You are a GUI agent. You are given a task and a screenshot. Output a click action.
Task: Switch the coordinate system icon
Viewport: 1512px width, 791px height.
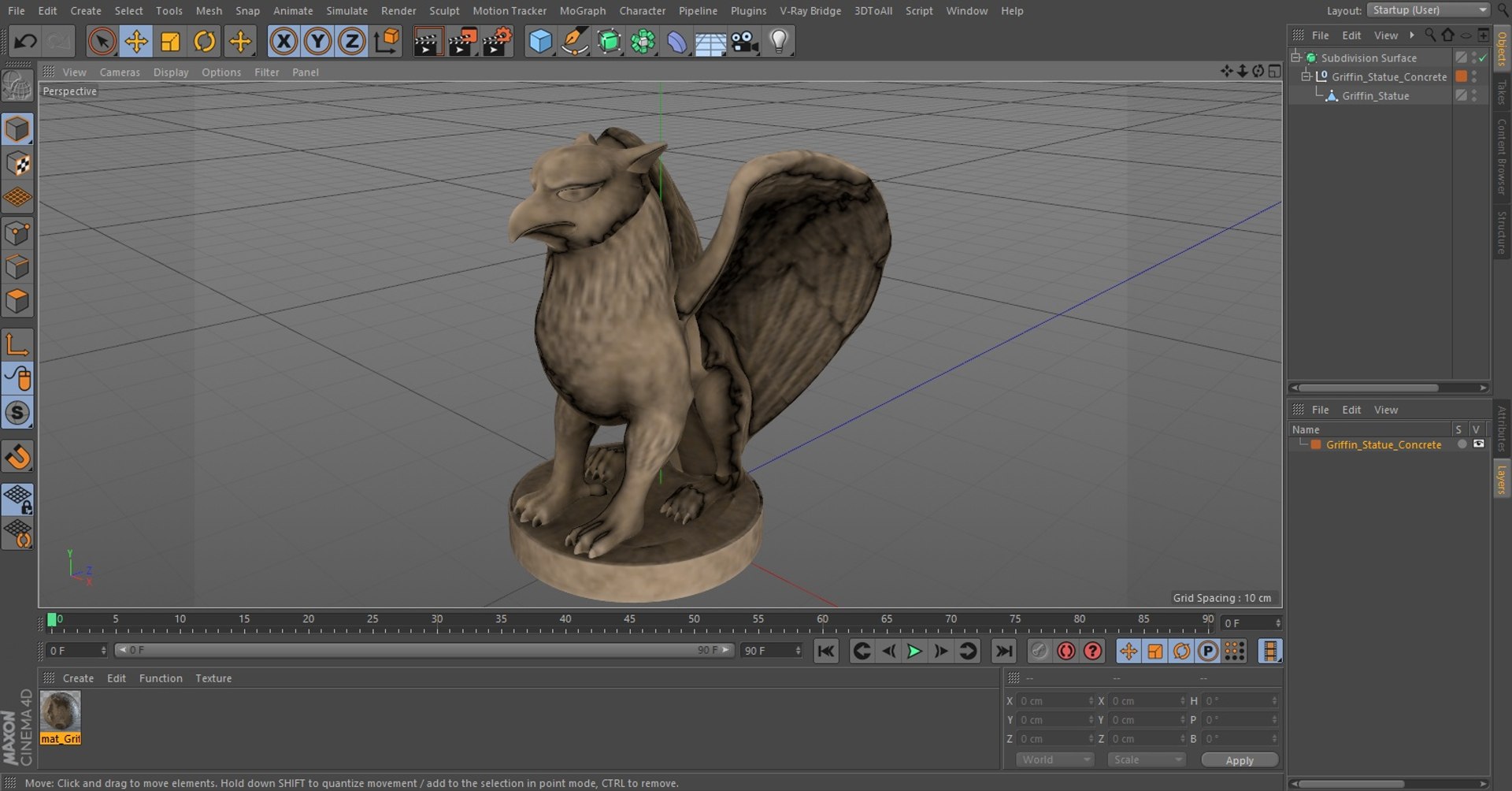[x=387, y=41]
